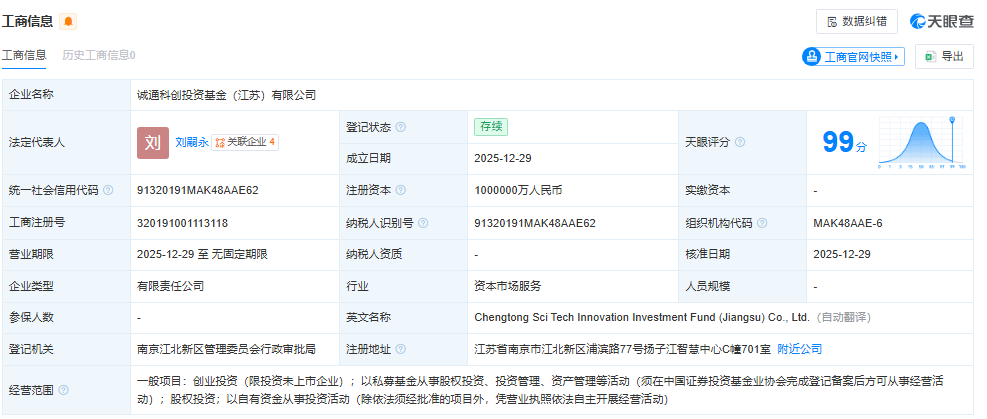Click the 刘 avatar of legal representative
987x419 pixels.
coord(153,143)
